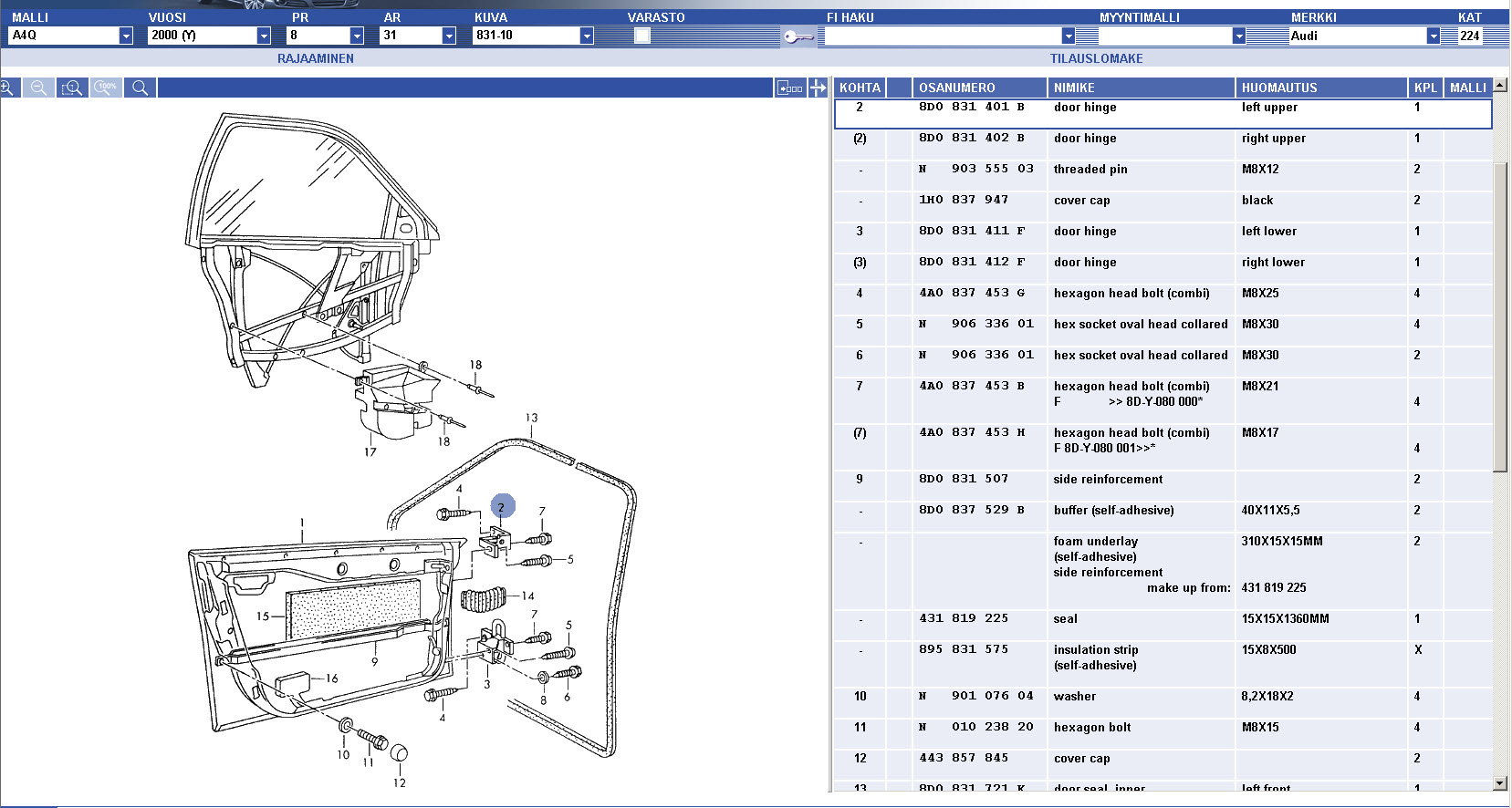Click callout number 2 in the diagram
Viewport: 1512px width, 808px height.
[x=502, y=506]
